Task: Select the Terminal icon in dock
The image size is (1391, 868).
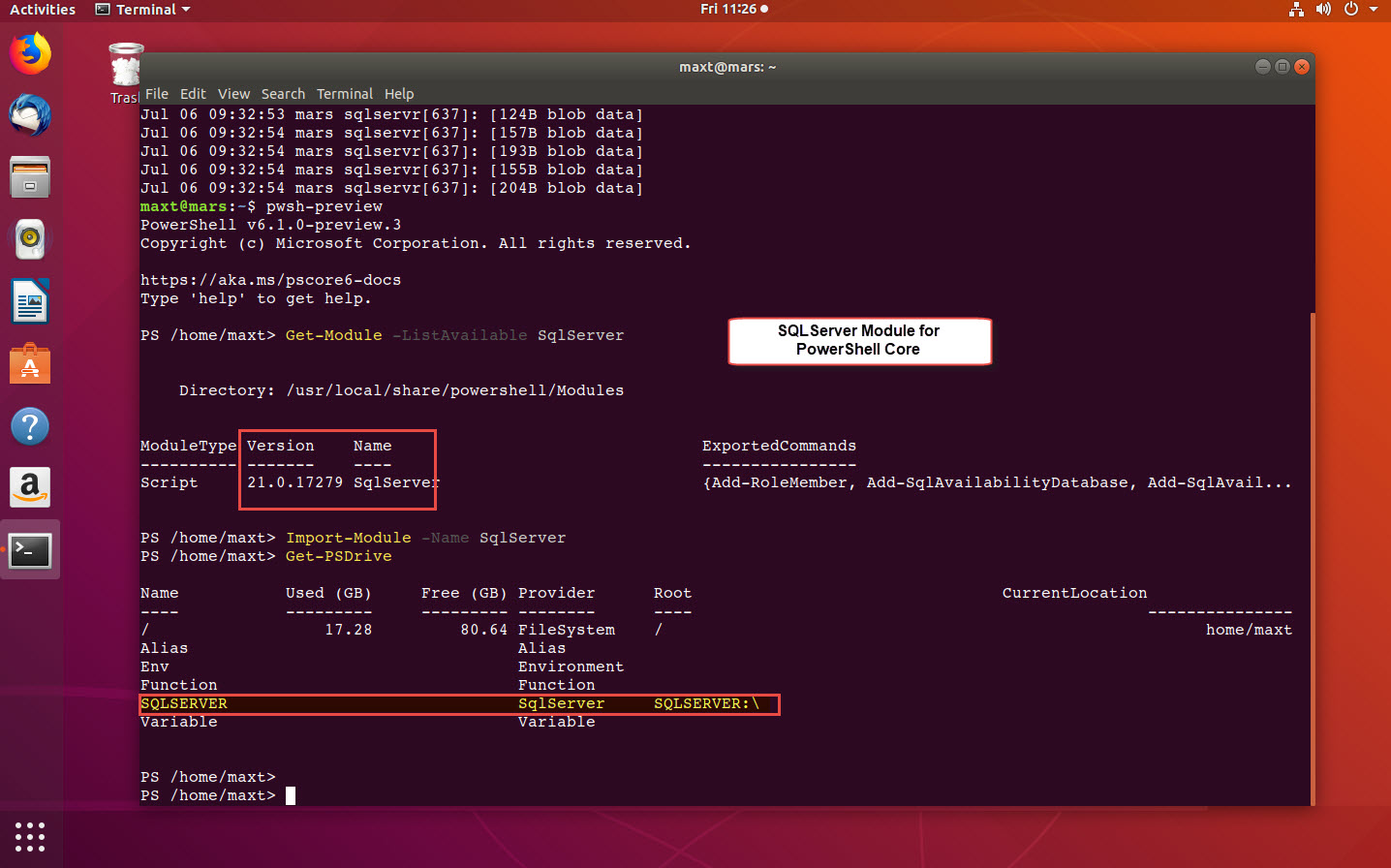Action: click(30, 550)
